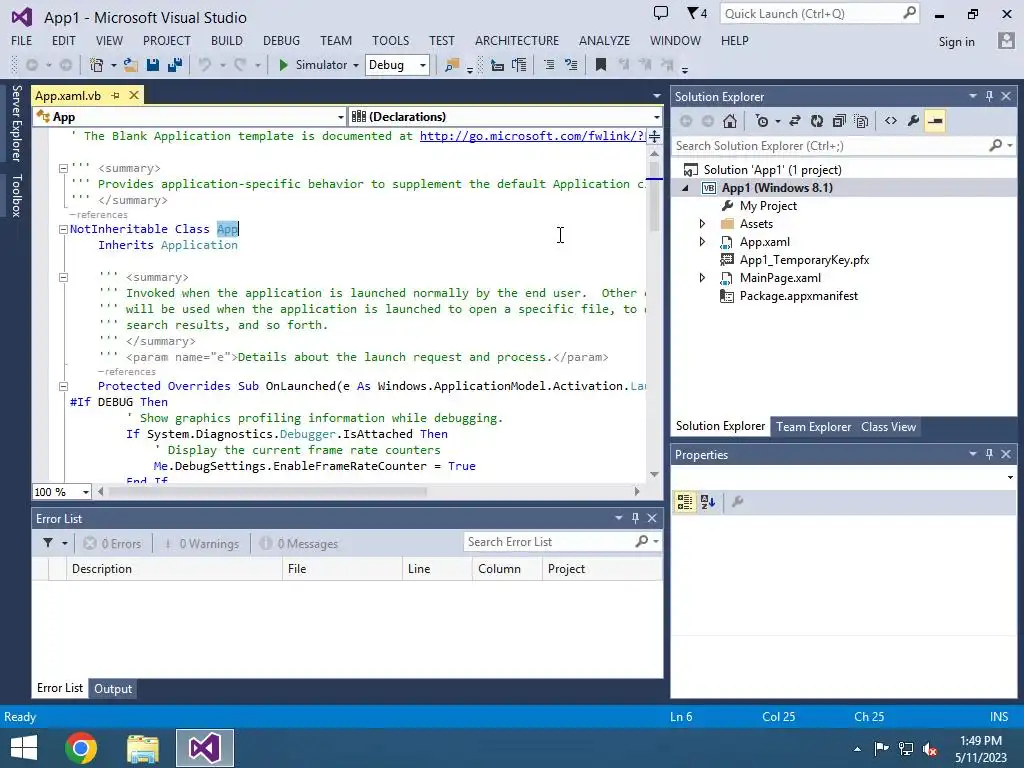Pin the App.xaml.vb tab

tap(116, 95)
